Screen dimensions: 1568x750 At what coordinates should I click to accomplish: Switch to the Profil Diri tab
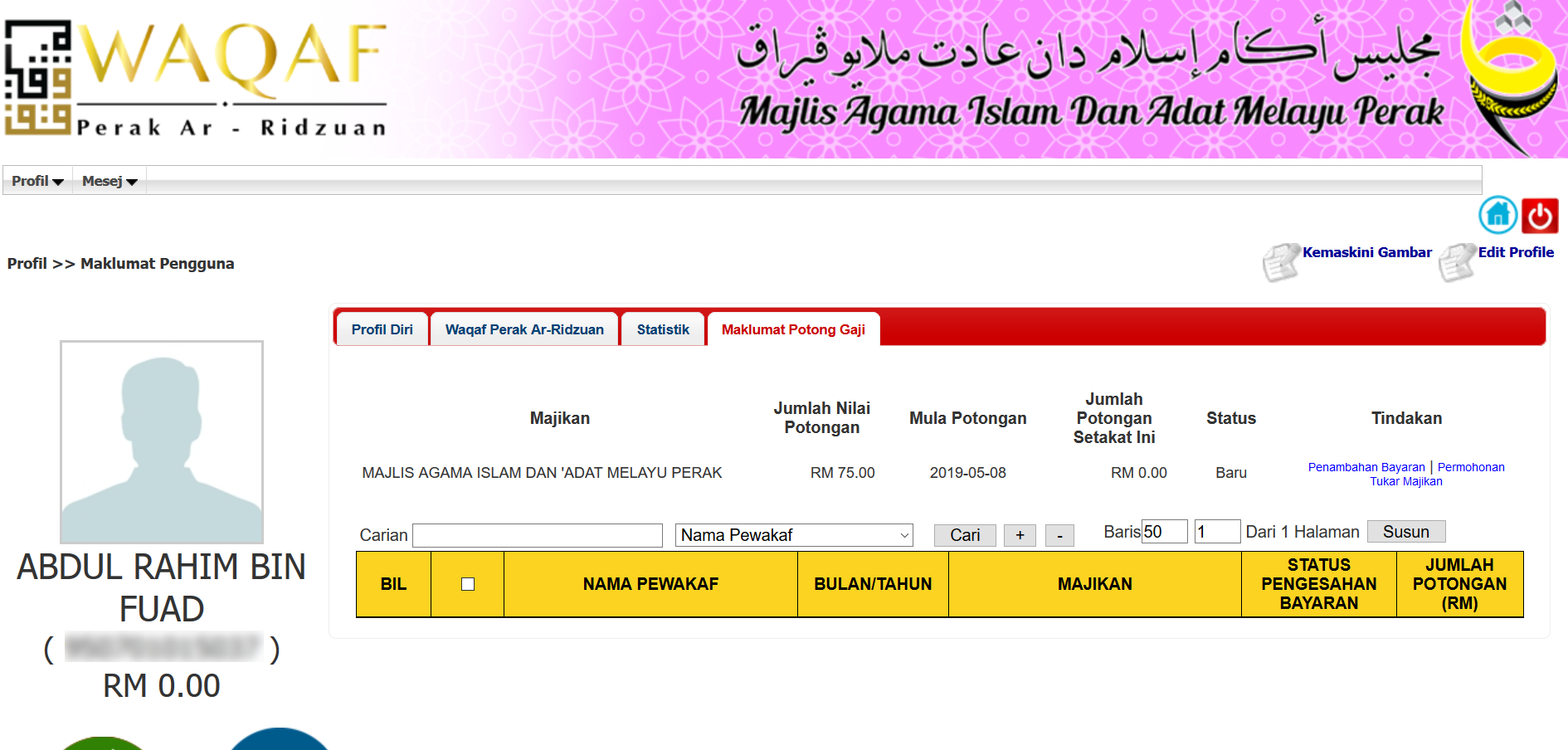click(382, 329)
